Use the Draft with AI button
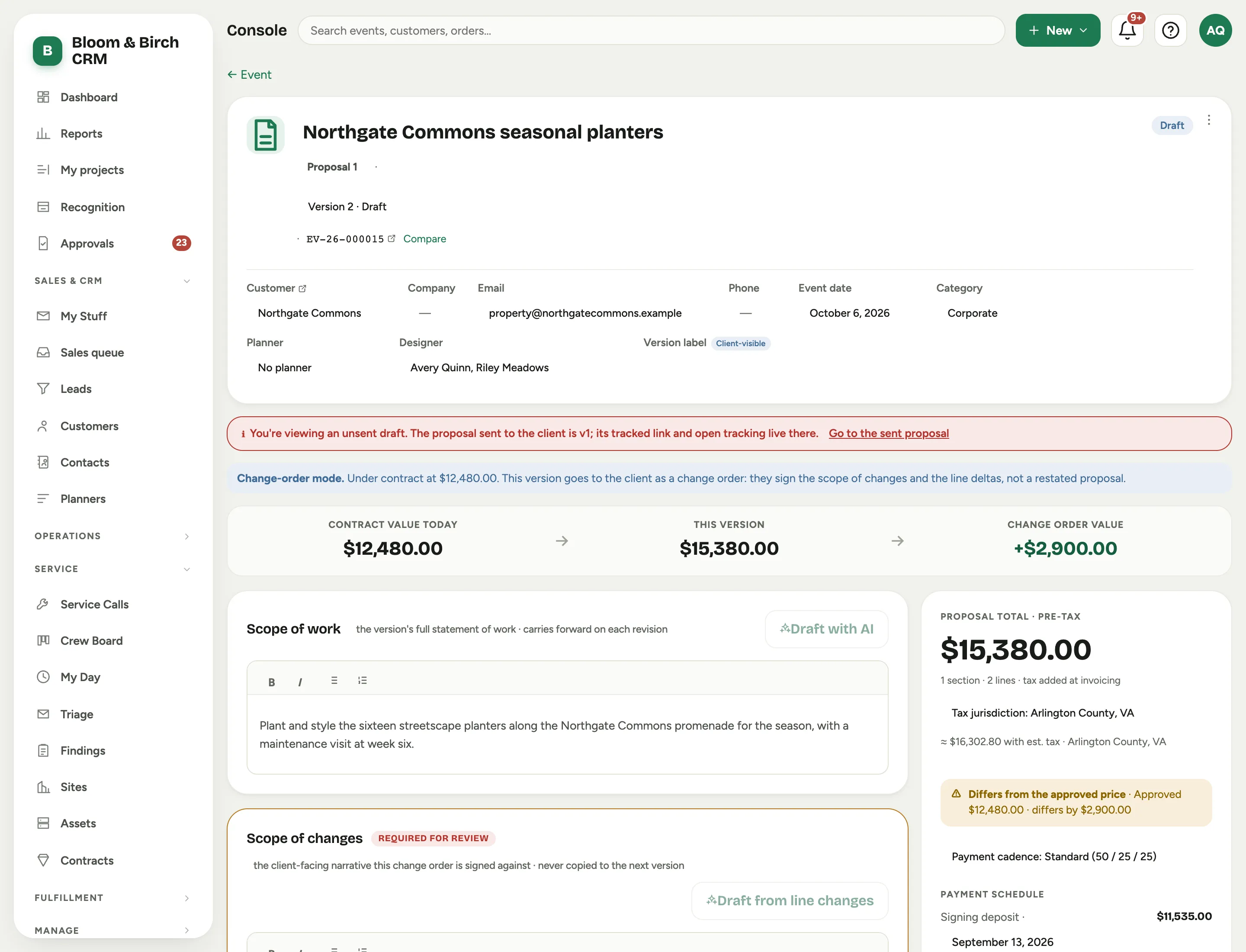This screenshot has height=952, width=1246. click(x=827, y=629)
